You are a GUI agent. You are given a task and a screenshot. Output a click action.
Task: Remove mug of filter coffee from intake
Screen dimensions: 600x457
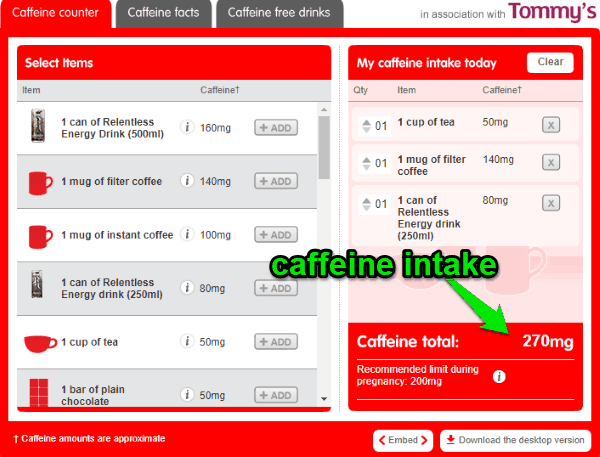coord(551,162)
